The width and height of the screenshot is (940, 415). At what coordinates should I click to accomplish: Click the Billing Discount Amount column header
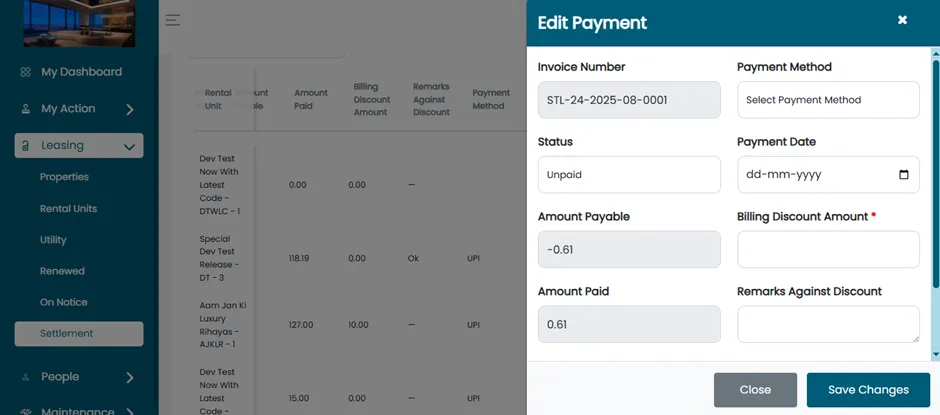coord(371,100)
